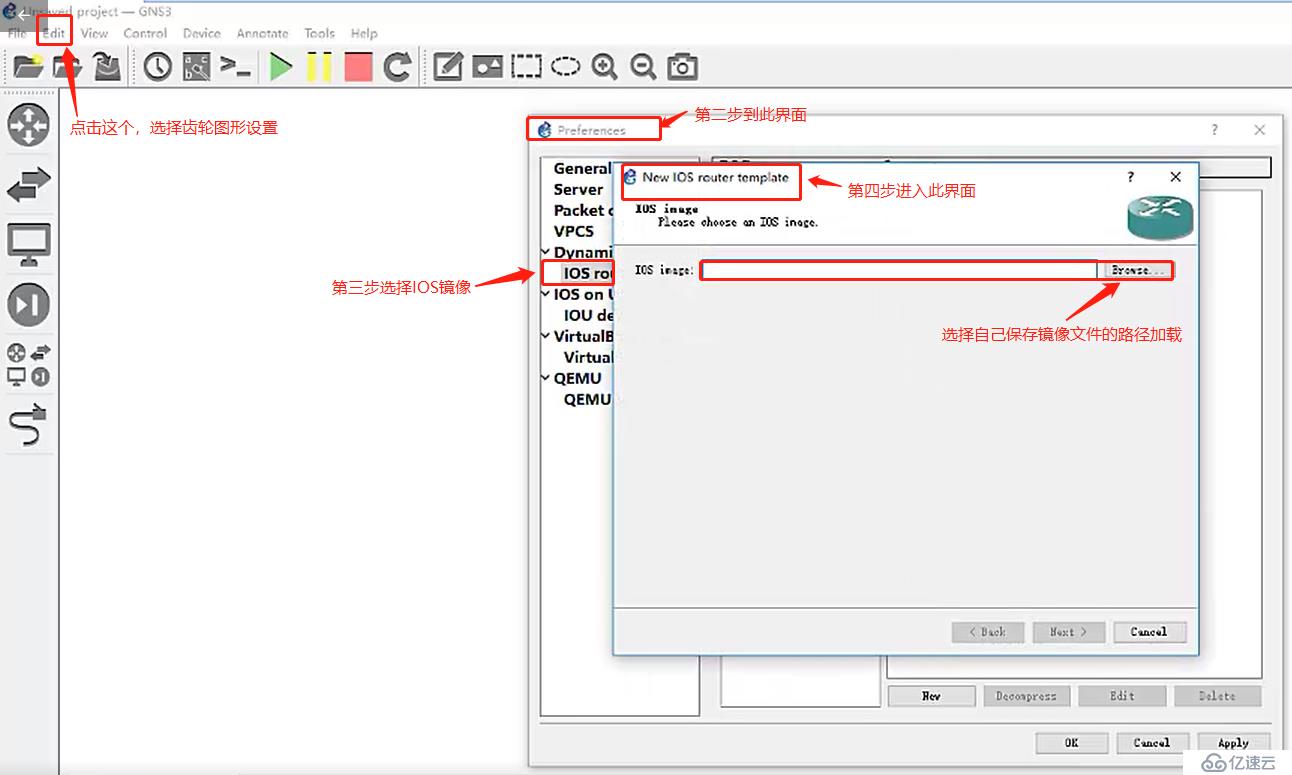
Task: Collapse the VirtualBox tree node
Action: pyautogui.click(x=546, y=336)
